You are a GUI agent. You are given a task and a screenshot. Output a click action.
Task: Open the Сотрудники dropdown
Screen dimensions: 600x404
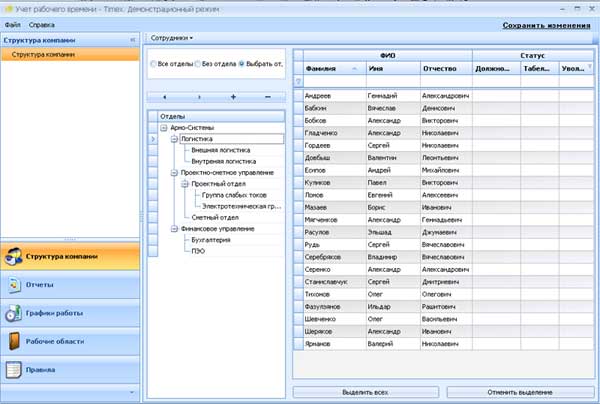click(x=172, y=38)
